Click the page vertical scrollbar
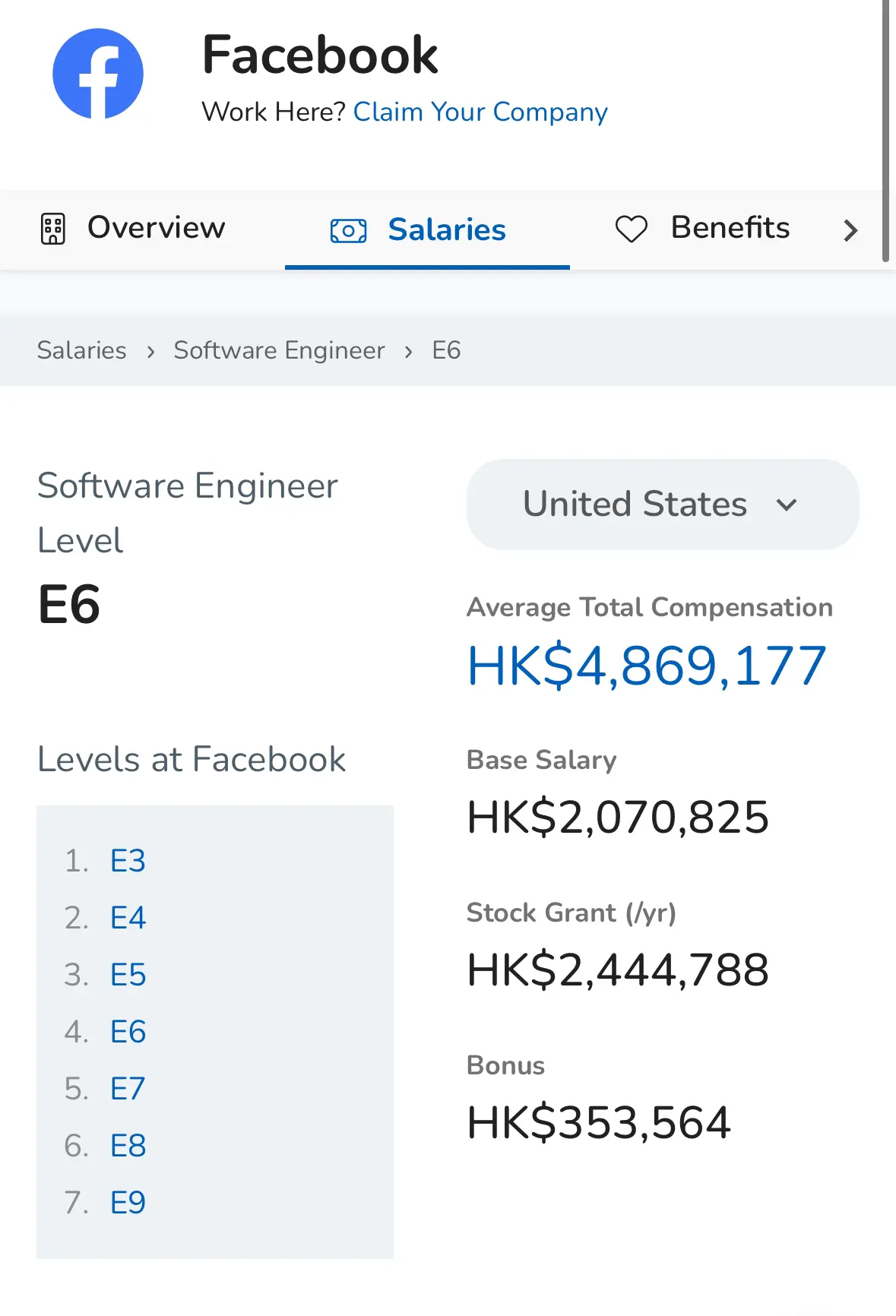Screen dimensions: 896x1316 click(885, 131)
